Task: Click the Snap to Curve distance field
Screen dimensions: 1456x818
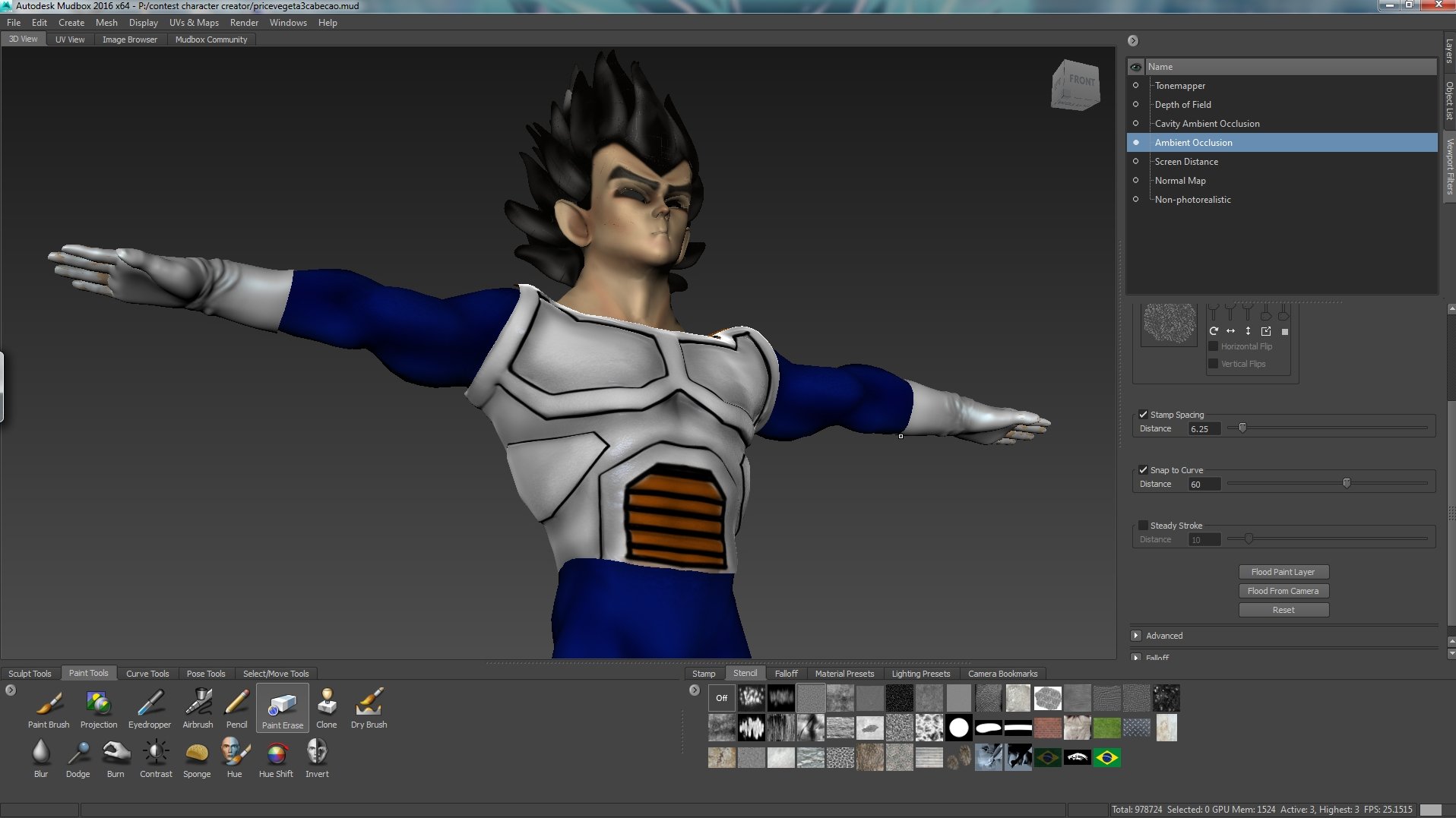Action: [1204, 485]
